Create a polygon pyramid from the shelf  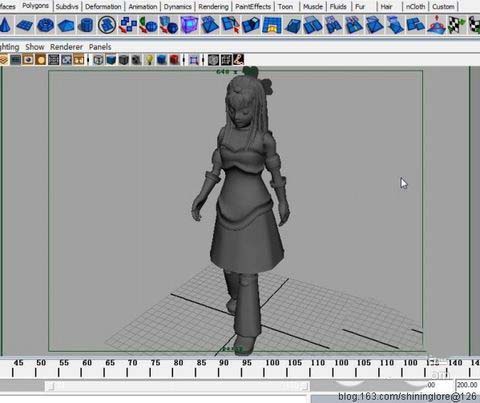(x=66, y=25)
